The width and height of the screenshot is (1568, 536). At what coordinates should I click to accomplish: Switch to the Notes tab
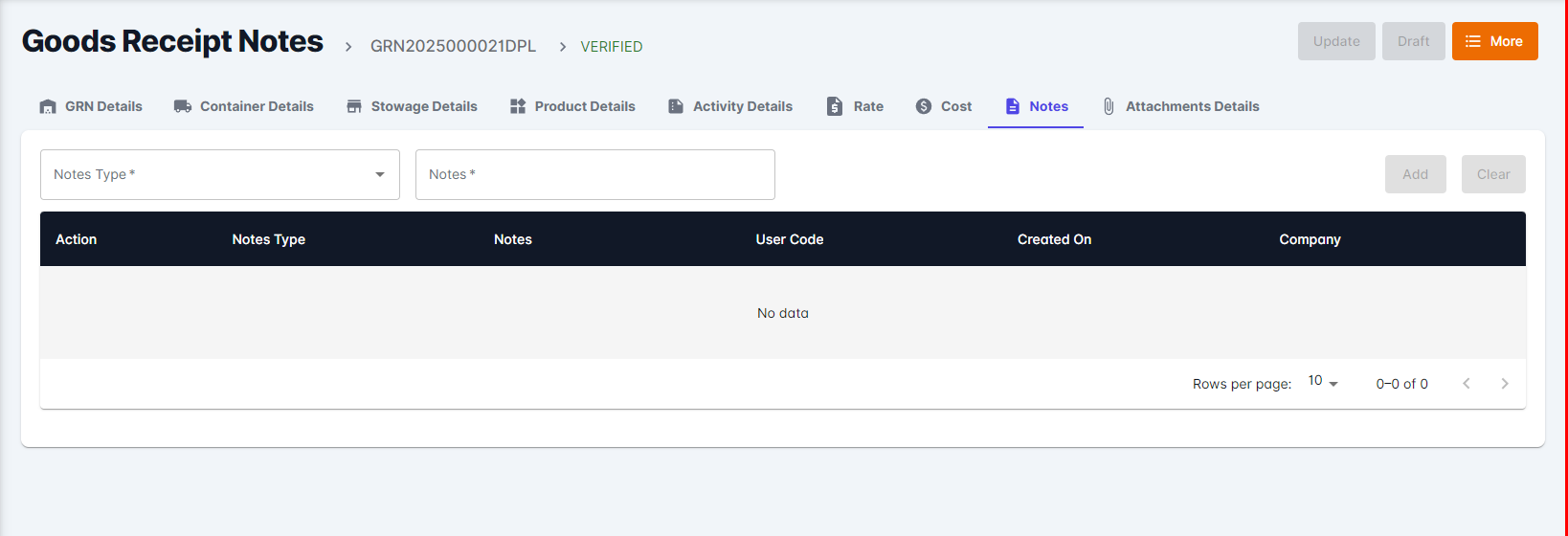tap(1037, 106)
